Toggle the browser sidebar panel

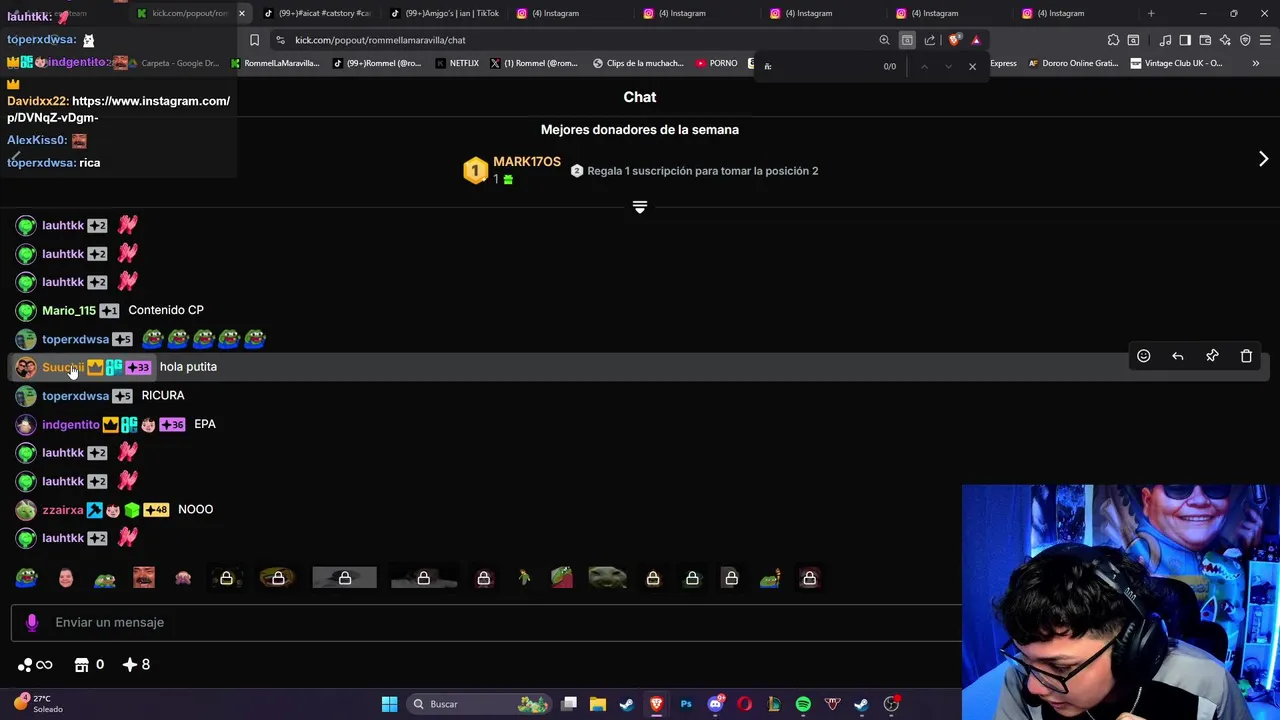[1185, 40]
